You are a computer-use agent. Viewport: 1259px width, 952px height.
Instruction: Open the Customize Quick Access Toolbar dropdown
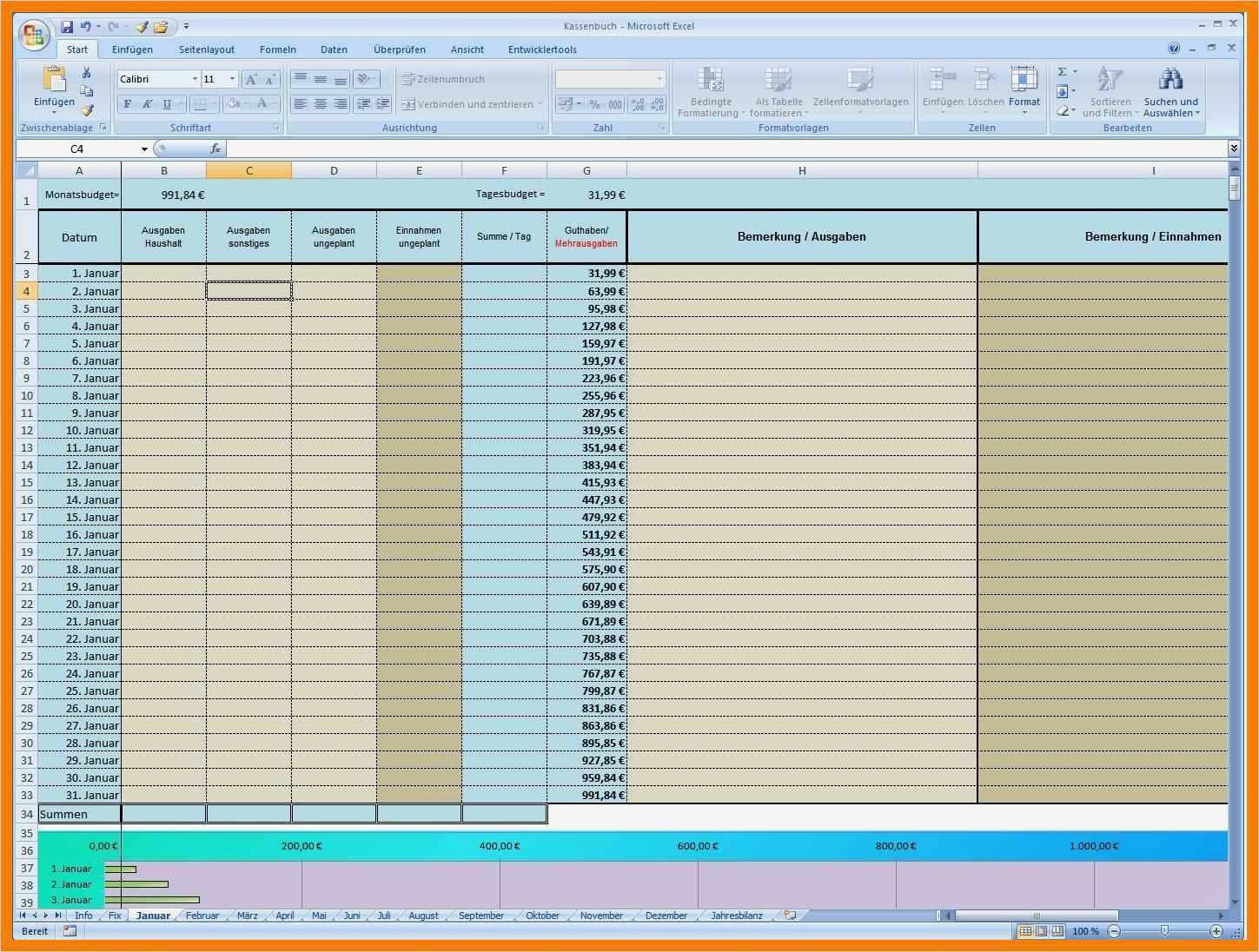pos(187,27)
